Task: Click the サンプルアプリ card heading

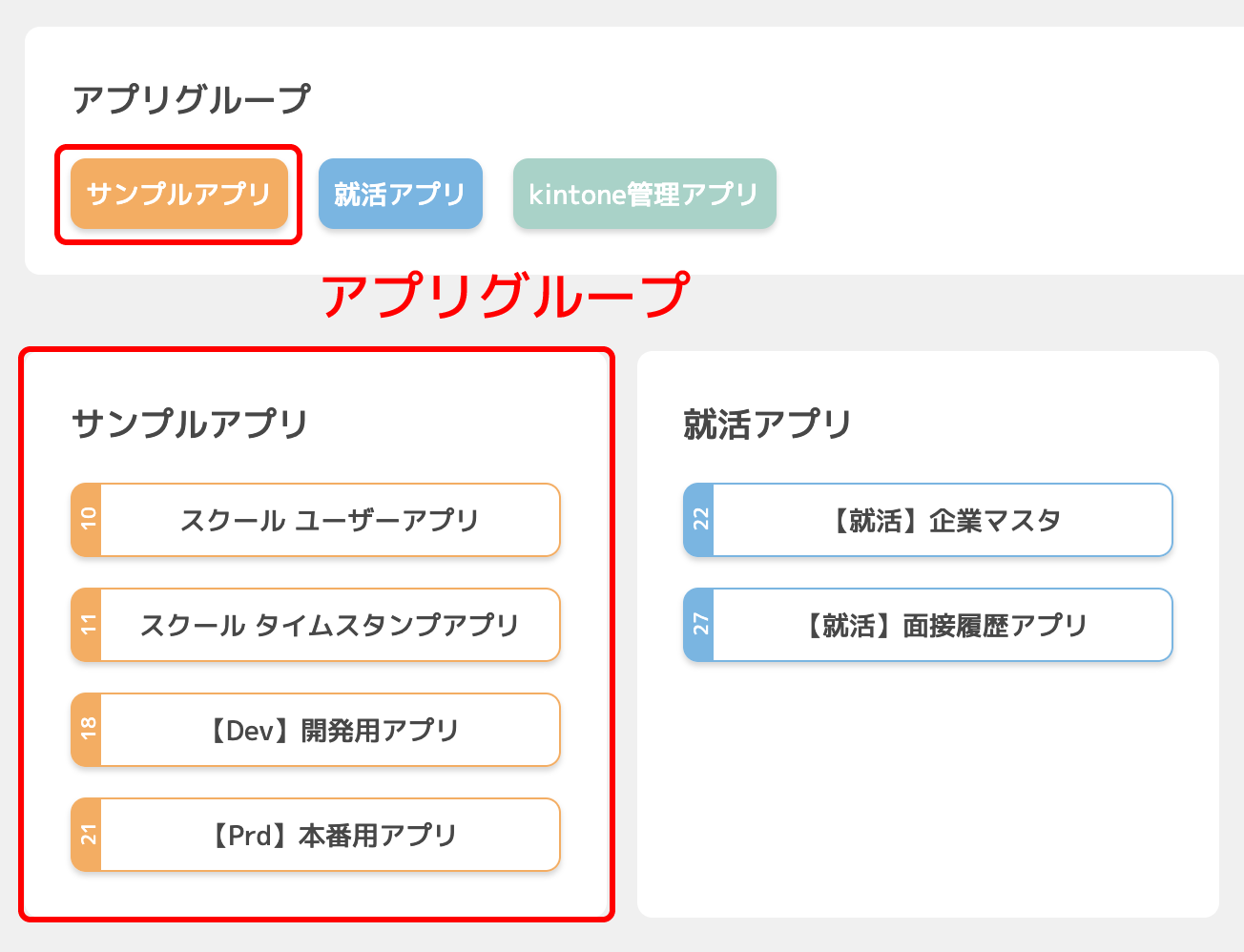Action: (190, 424)
